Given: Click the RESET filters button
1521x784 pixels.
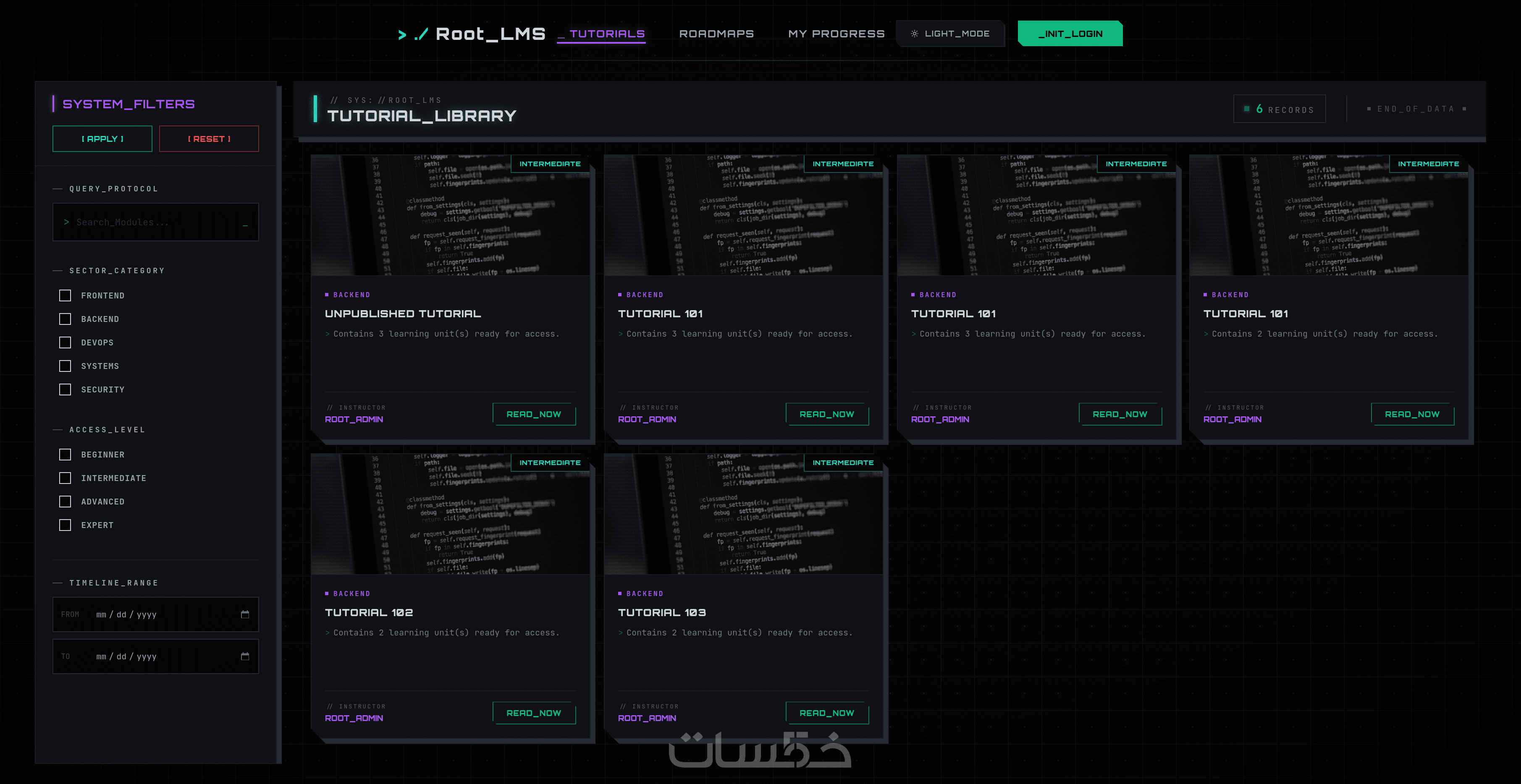Looking at the screenshot, I should click(209, 139).
